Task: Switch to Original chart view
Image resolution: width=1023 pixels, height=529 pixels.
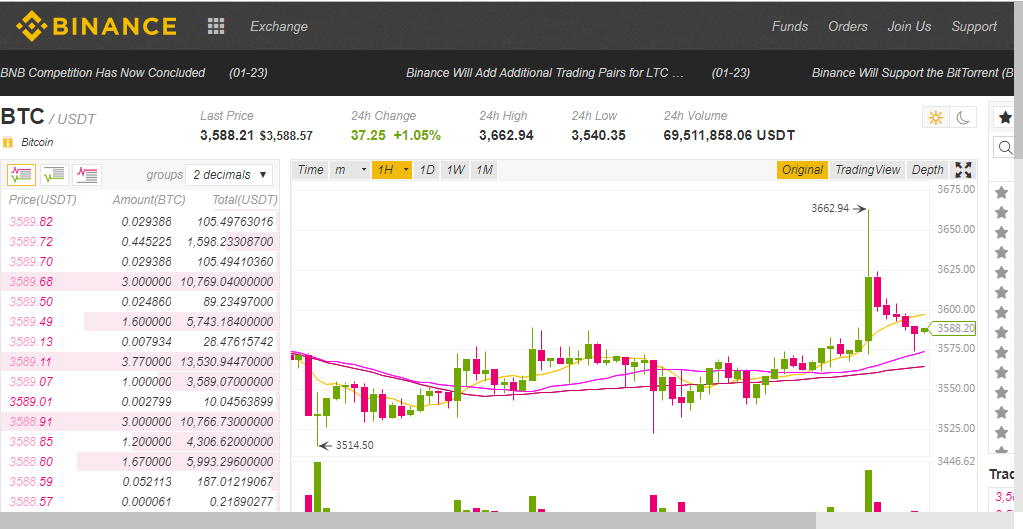Action: (x=802, y=170)
